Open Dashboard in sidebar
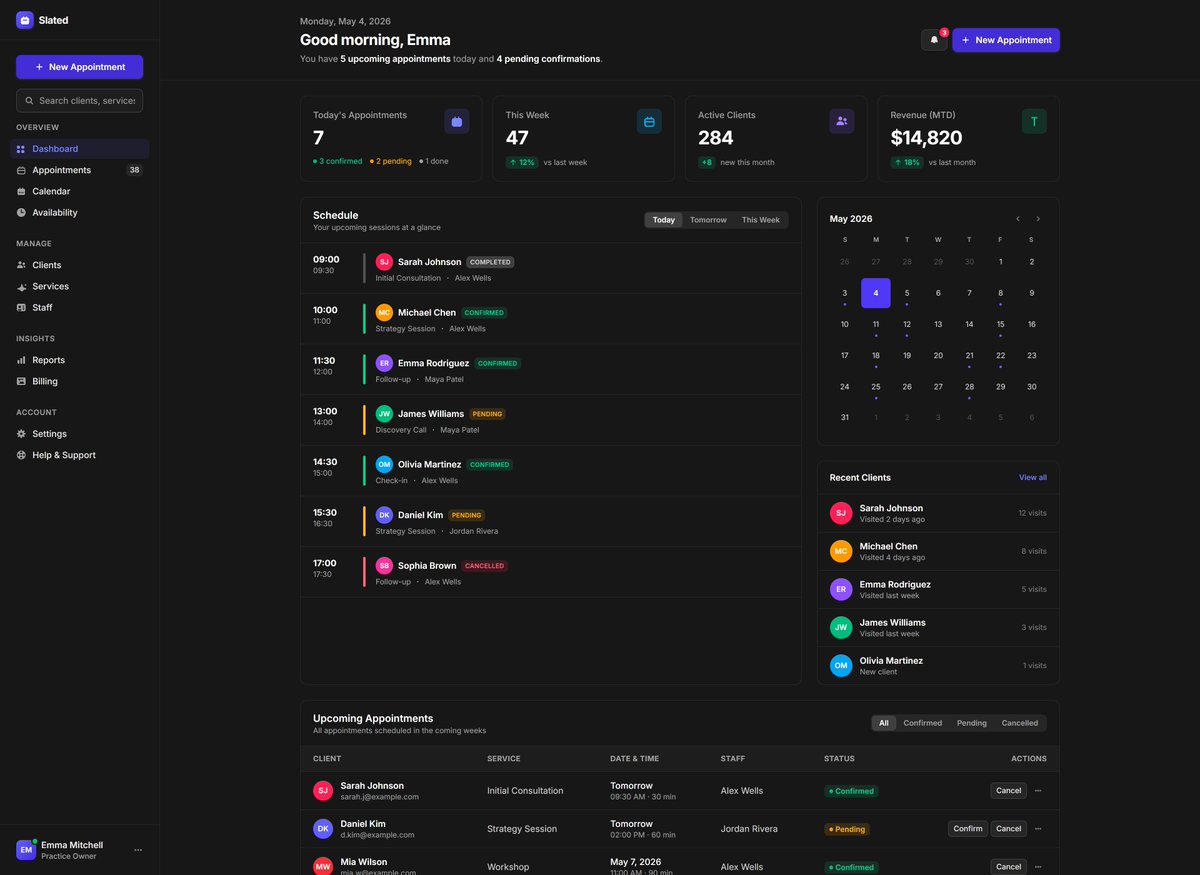 (80, 149)
